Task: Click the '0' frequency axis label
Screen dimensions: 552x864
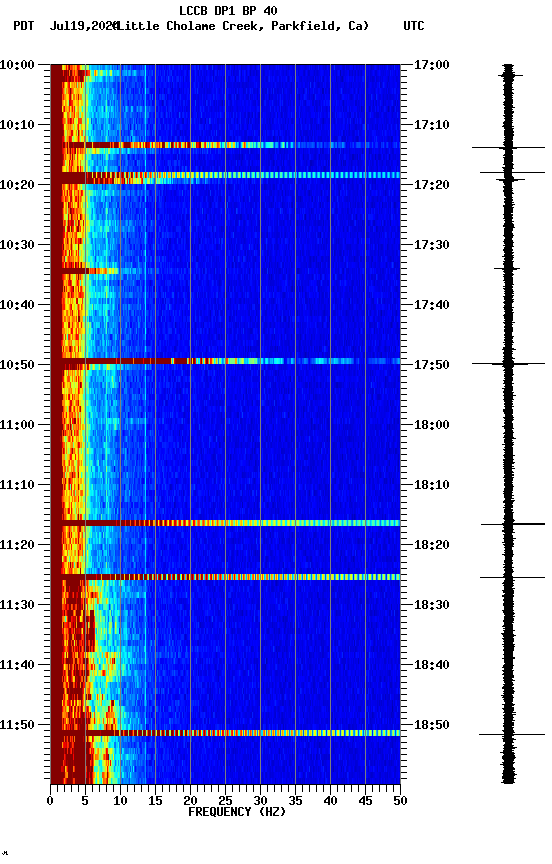Action: coord(50,801)
